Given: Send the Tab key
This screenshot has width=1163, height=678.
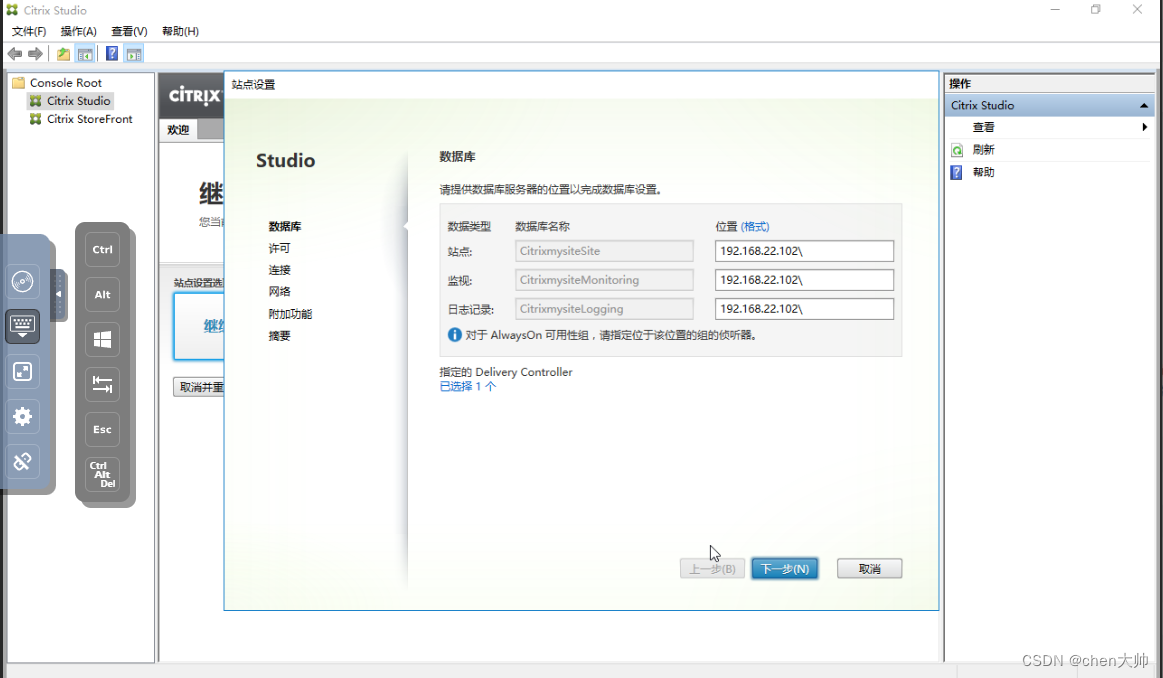Looking at the screenshot, I should 102,384.
